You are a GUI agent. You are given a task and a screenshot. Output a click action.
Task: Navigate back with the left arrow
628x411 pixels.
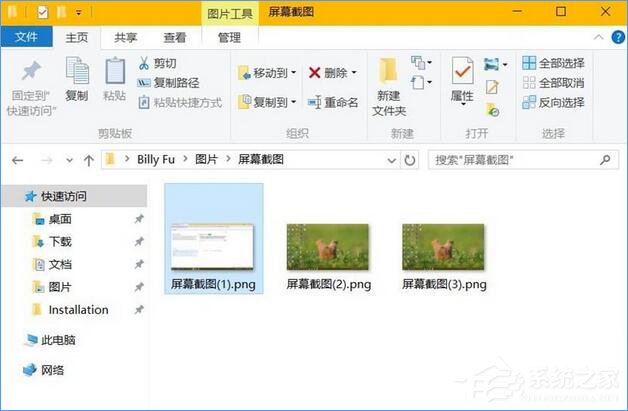tap(17, 161)
